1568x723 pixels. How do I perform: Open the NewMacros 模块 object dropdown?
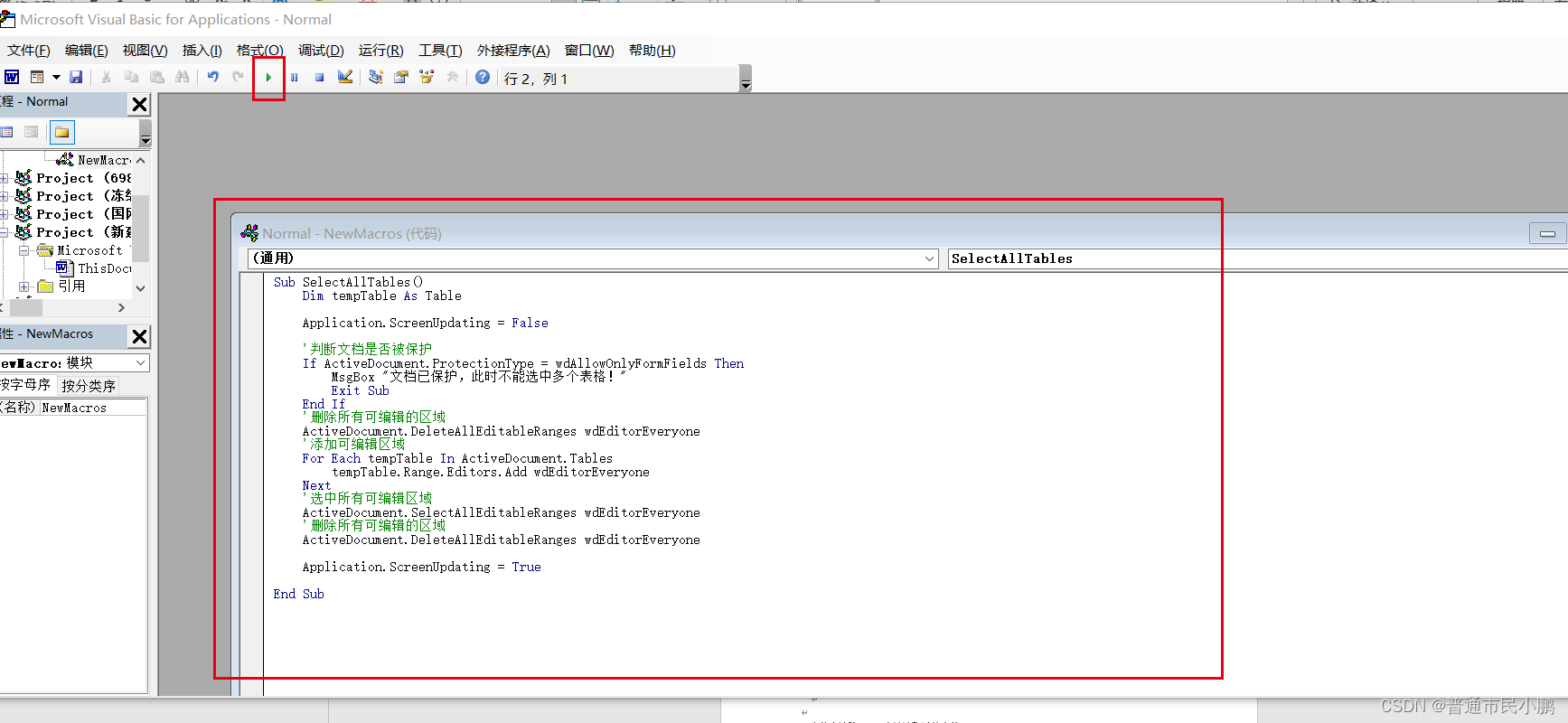(x=141, y=362)
